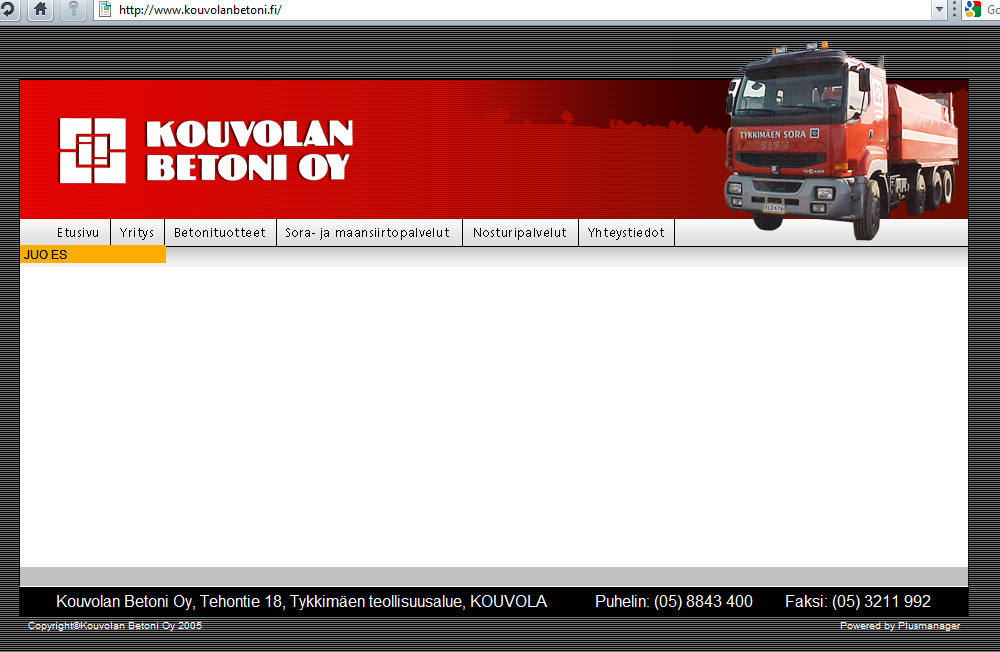The width and height of the screenshot is (1000, 652).
Task: Open Sora- ja maansiirtopalvelut menu item
Action: click(368, 233)
